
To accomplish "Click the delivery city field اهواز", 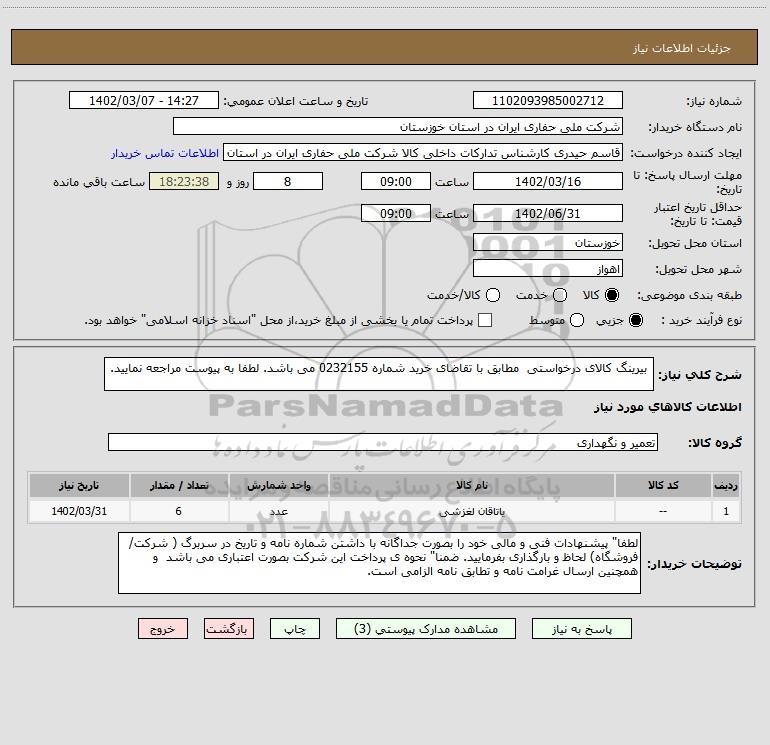I will tap(548, 269).
